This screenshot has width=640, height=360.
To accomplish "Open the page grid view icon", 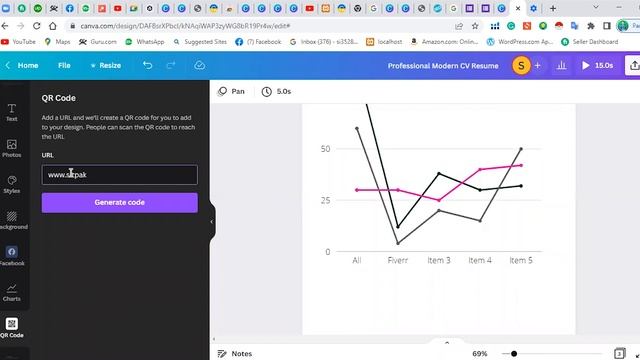I will 620,353.
